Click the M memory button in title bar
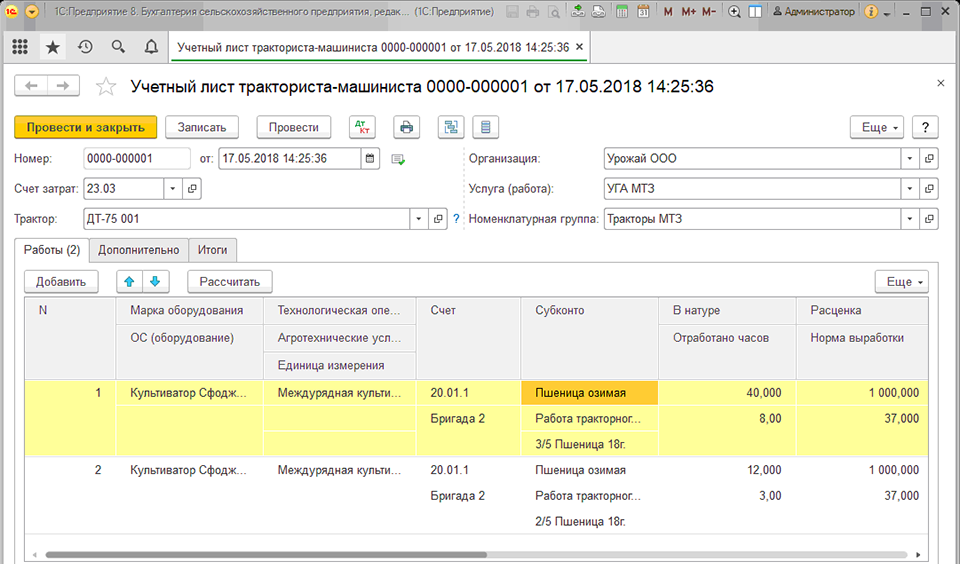This screenshot has width=960, height=564. [668, 12]
